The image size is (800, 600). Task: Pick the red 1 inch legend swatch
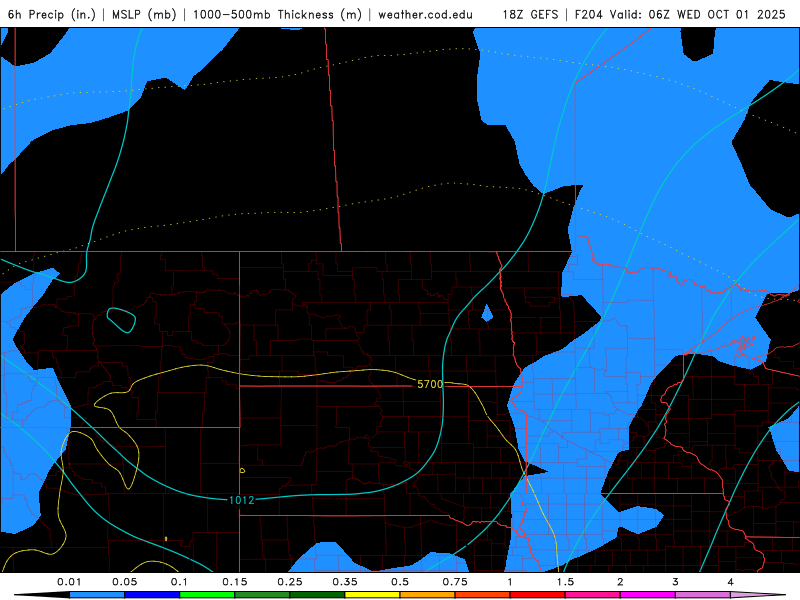(538, 595)
